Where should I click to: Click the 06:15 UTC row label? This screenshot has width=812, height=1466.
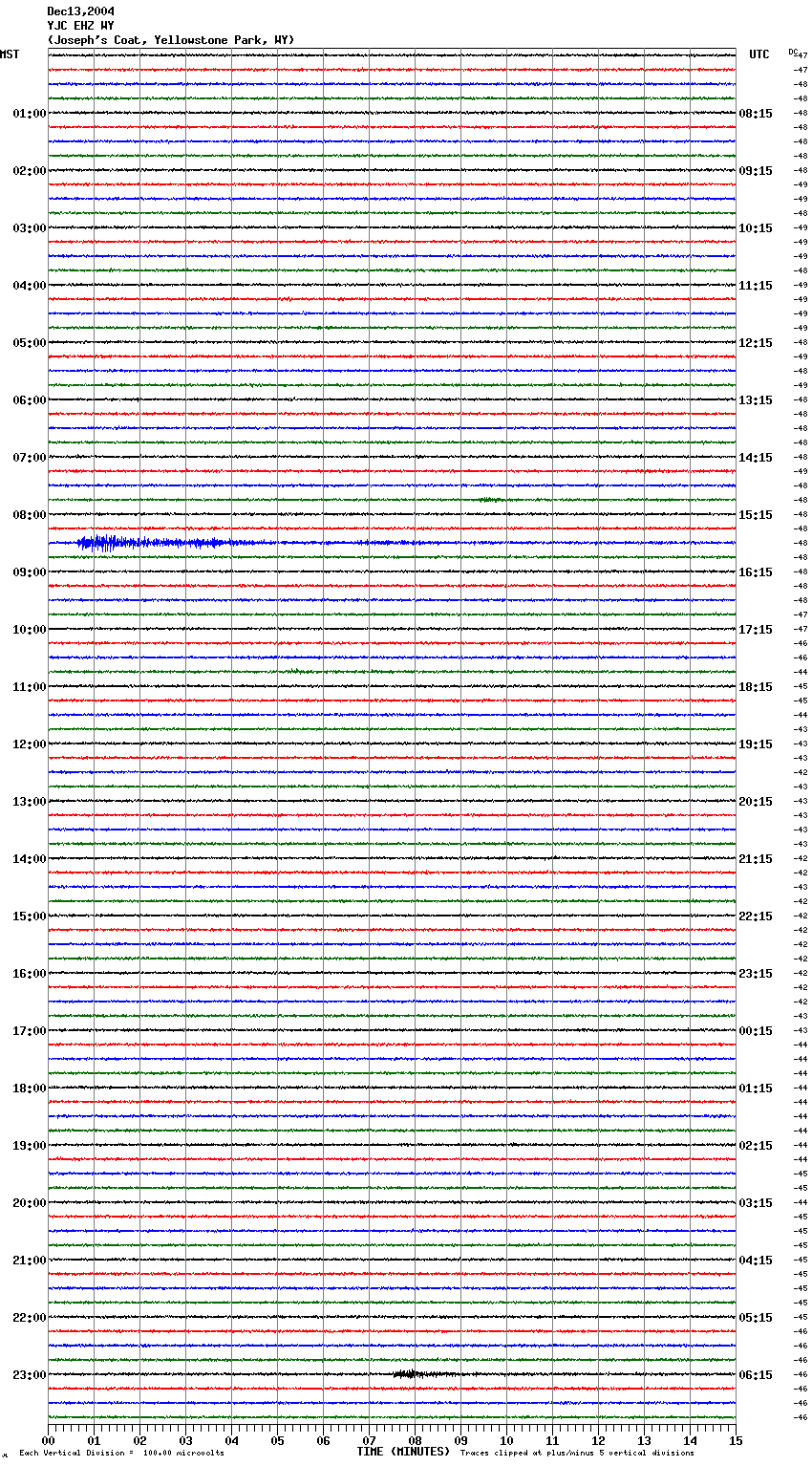pyautogui.click(x=756, y=1375)
